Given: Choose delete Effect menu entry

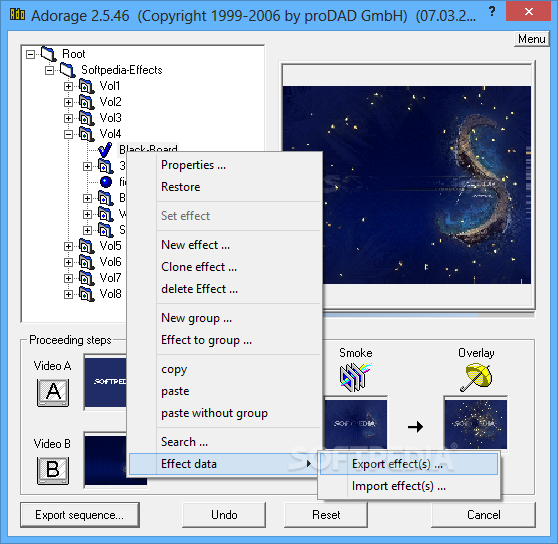Looking at the screenshot, I should tap(225, 289).
